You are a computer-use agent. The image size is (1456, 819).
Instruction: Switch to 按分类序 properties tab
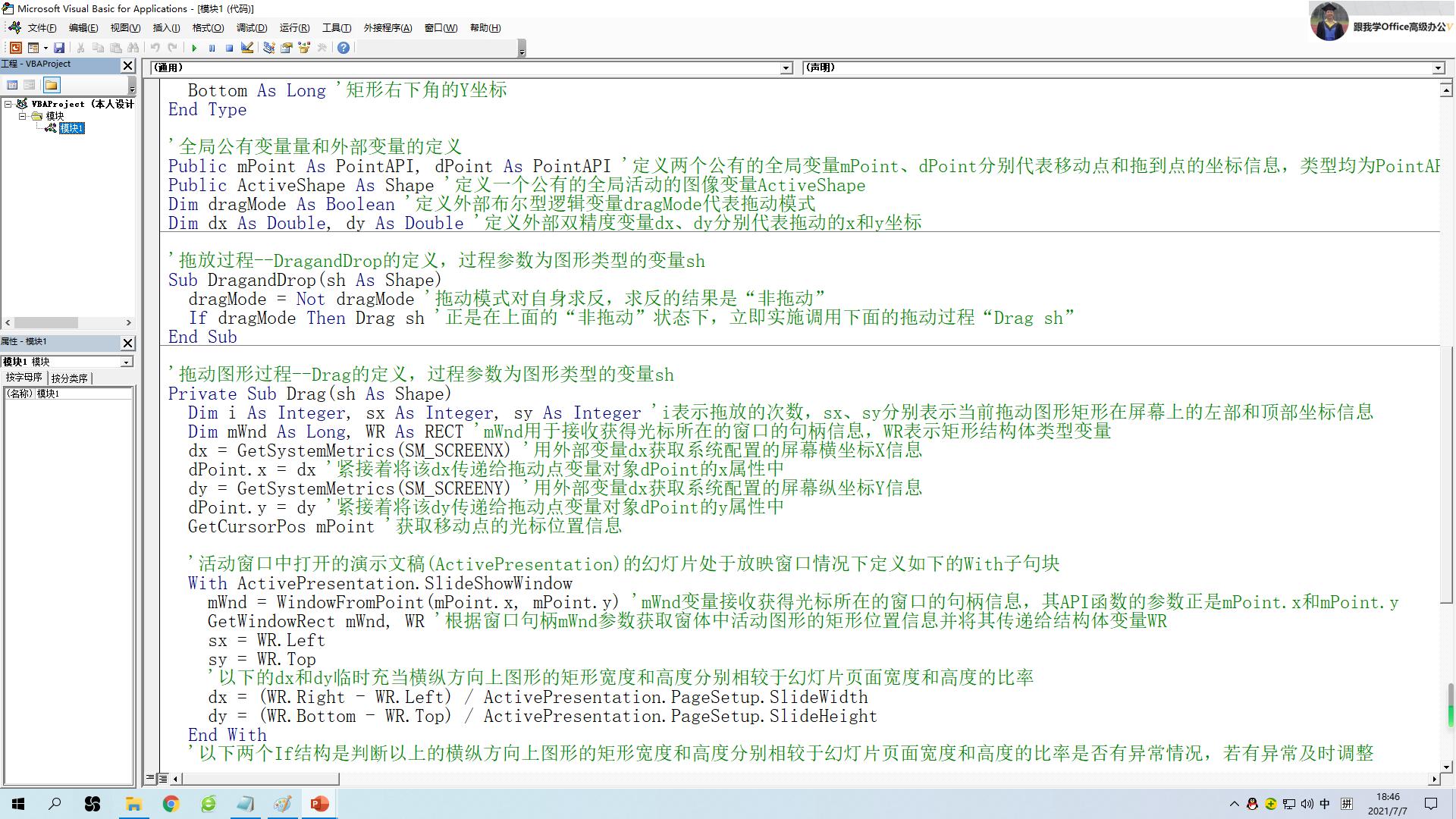(x=70, y=378)
